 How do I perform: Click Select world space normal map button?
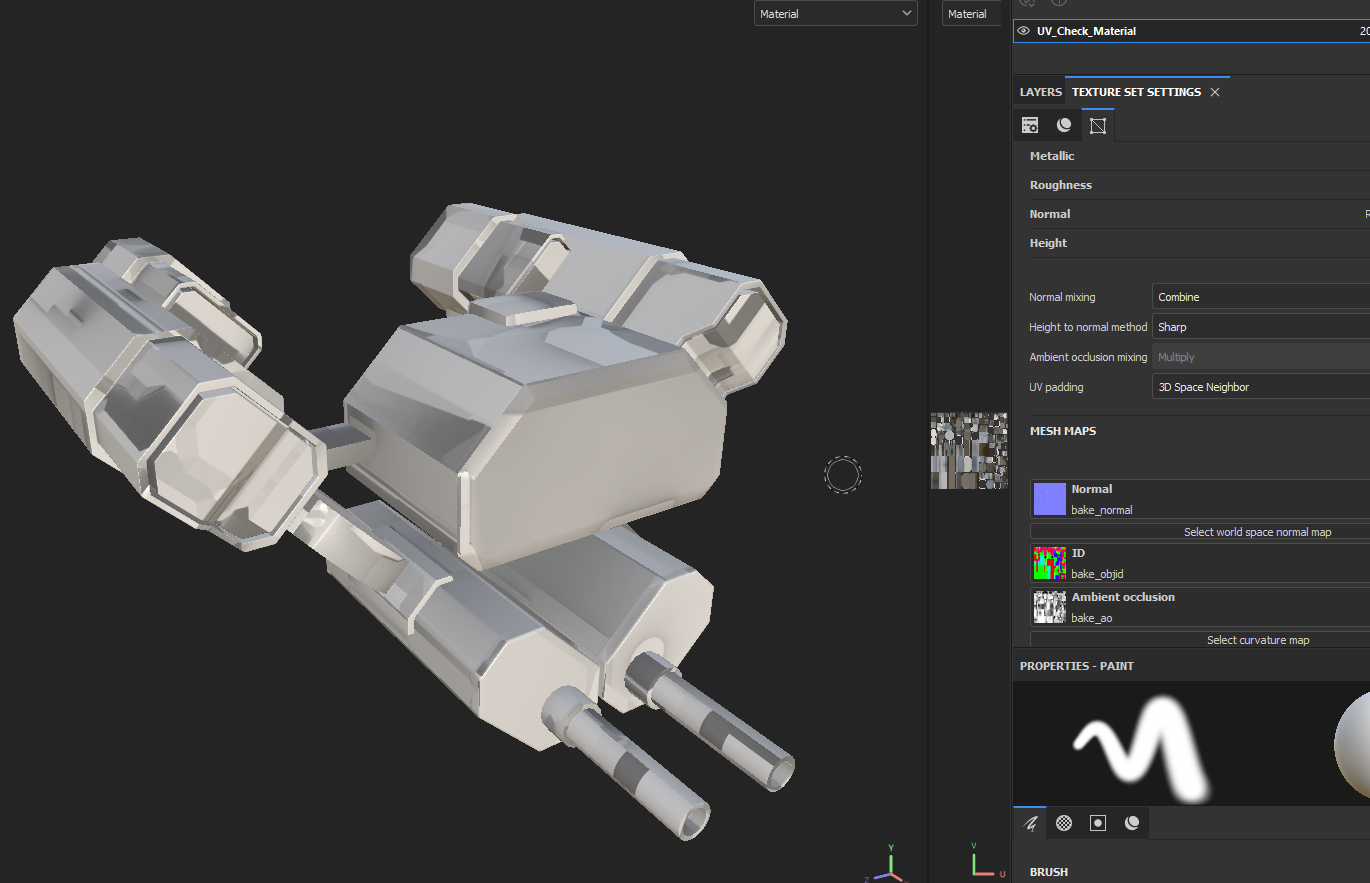(1257, 532)
